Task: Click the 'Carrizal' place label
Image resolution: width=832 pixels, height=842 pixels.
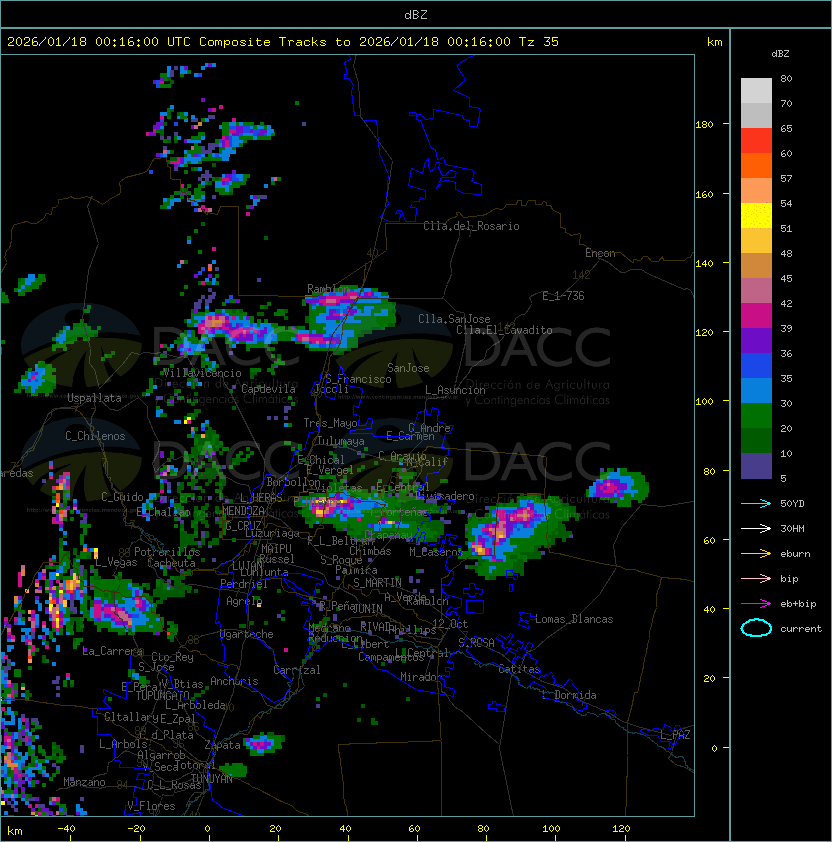Action: 297,670
